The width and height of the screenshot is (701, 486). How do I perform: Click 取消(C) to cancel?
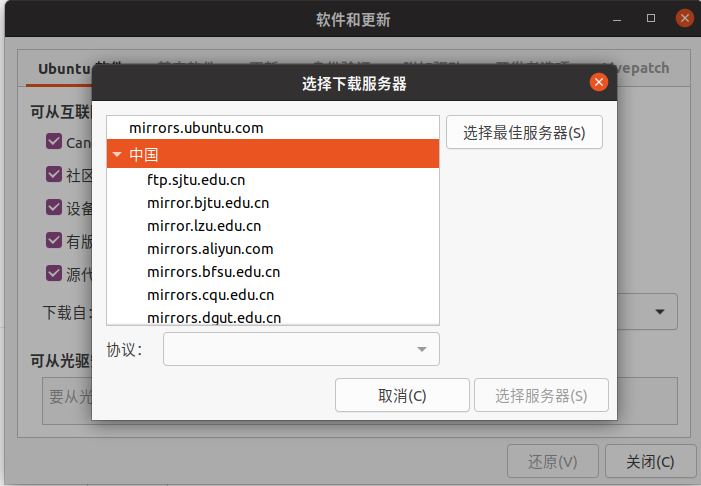[x=402, y=395]
